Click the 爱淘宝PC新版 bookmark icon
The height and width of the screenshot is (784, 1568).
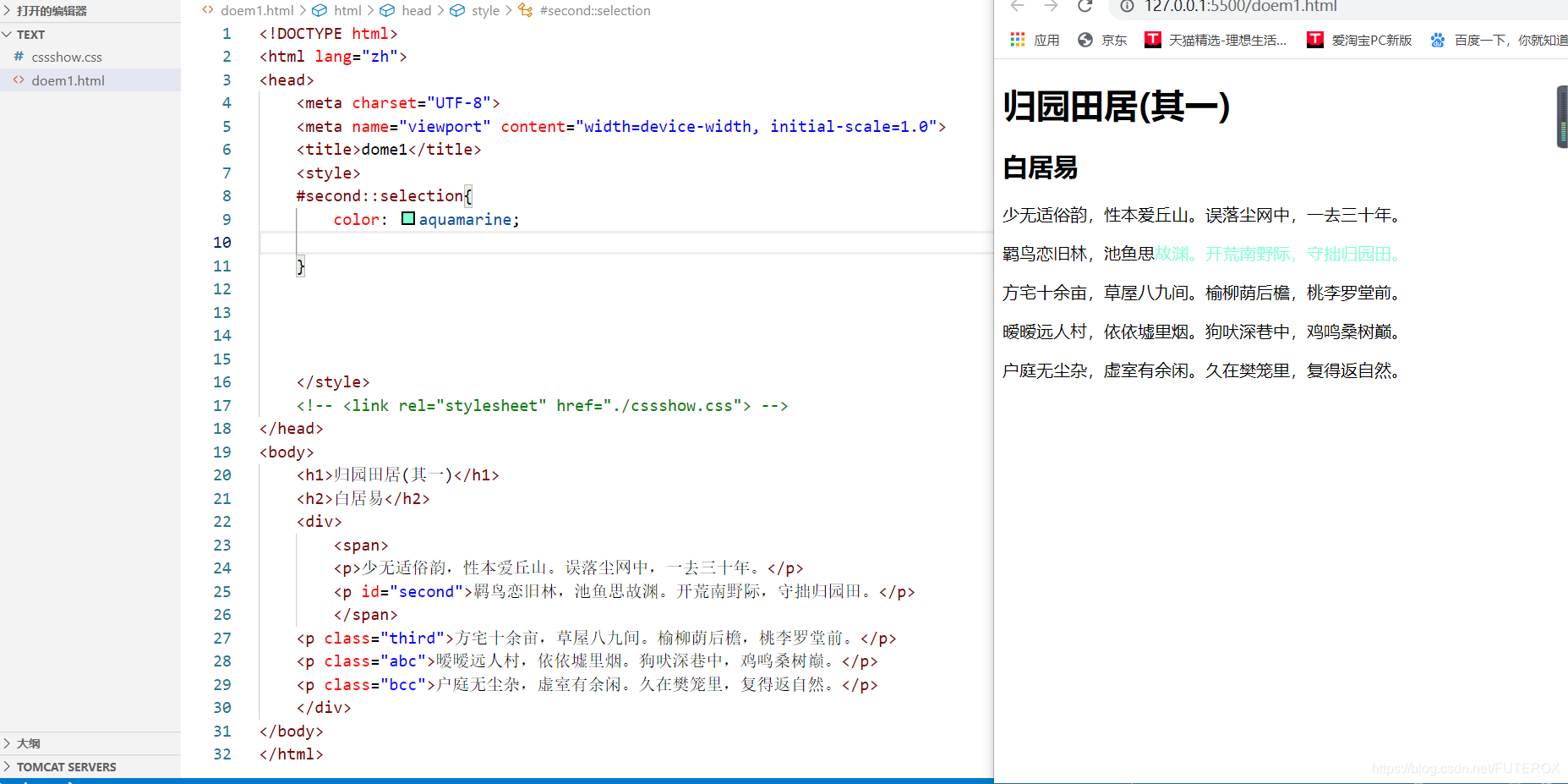tap(1315, 39)
